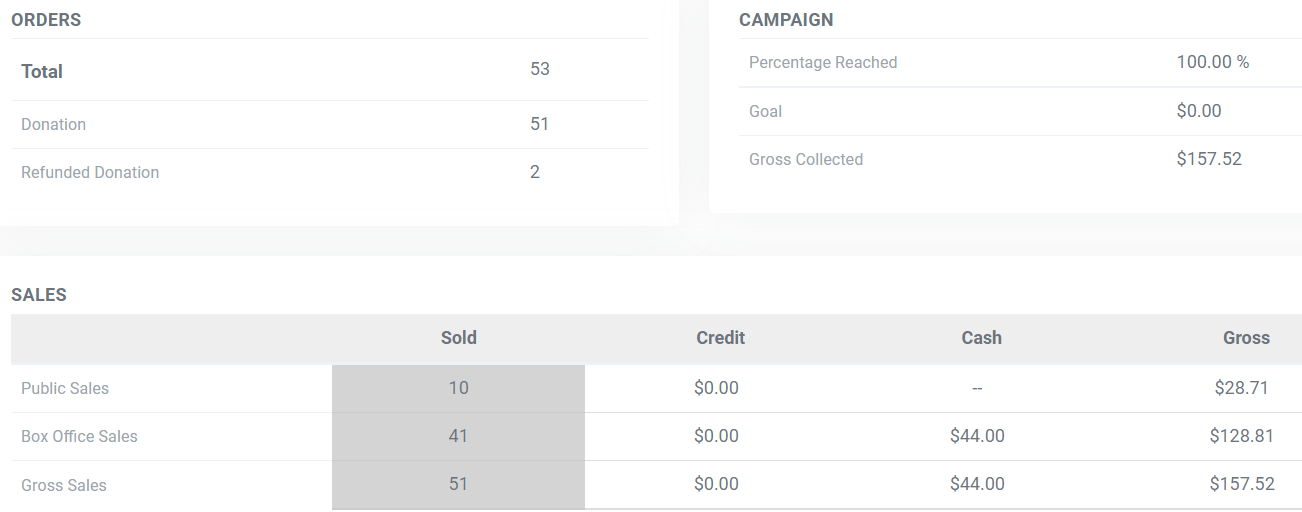Click the Cash column header

[981, 338]
